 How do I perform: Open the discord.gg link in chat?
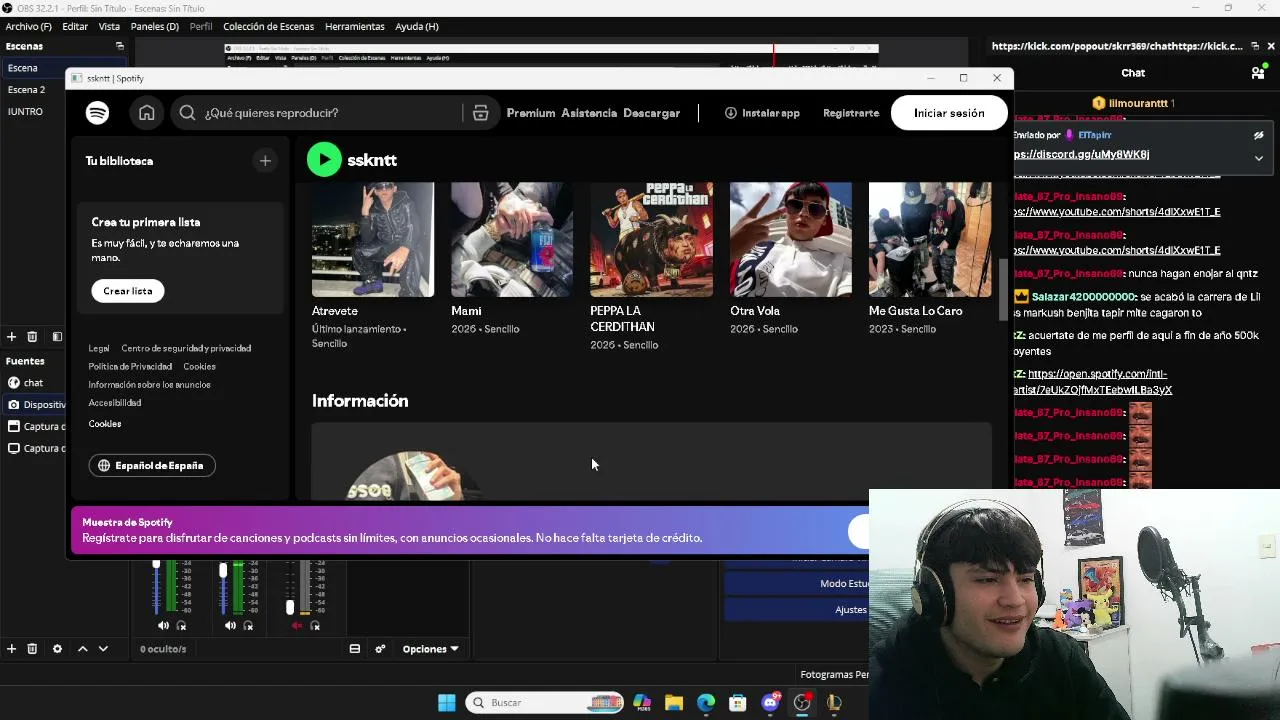pos(1081,155)
